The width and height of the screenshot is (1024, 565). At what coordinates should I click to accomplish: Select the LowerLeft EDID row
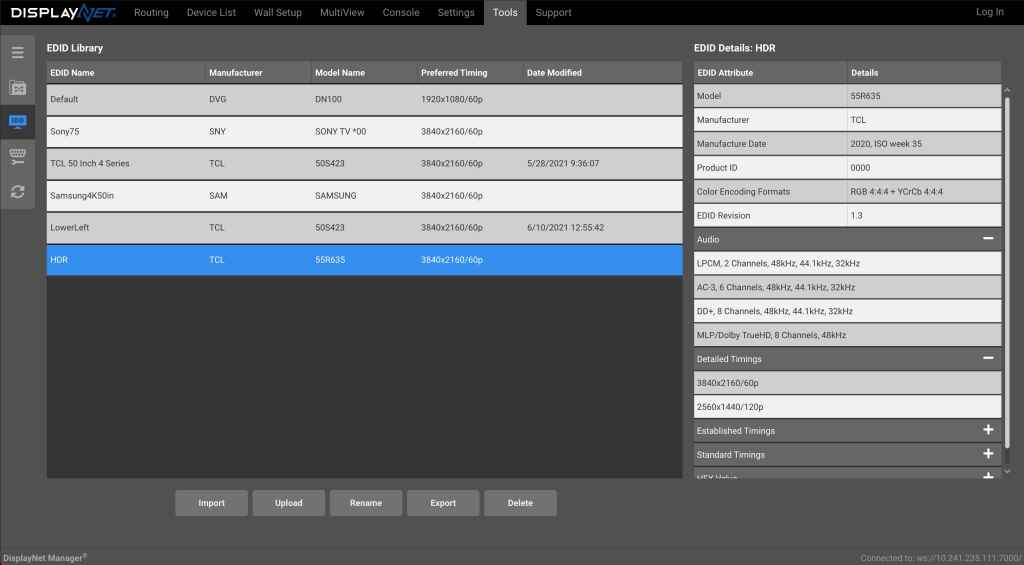[364, 227]
